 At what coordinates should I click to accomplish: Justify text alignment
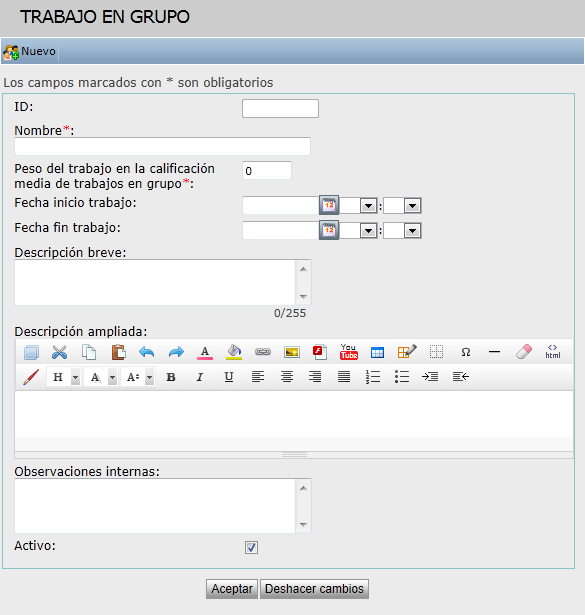tap(344, 377)
